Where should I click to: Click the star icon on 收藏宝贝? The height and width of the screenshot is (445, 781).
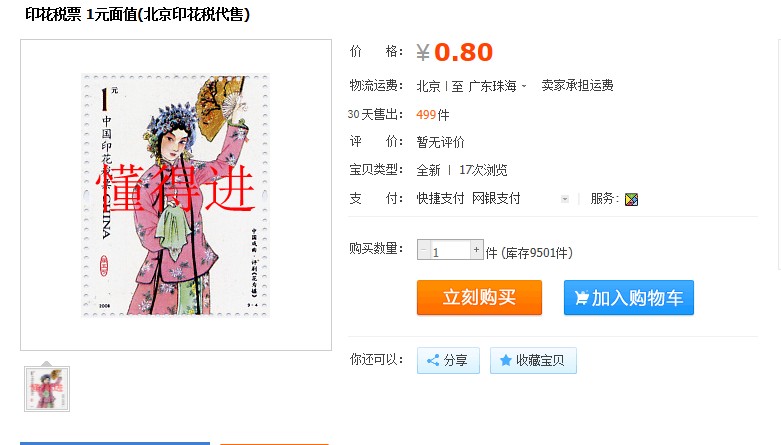tap(506, 360)
